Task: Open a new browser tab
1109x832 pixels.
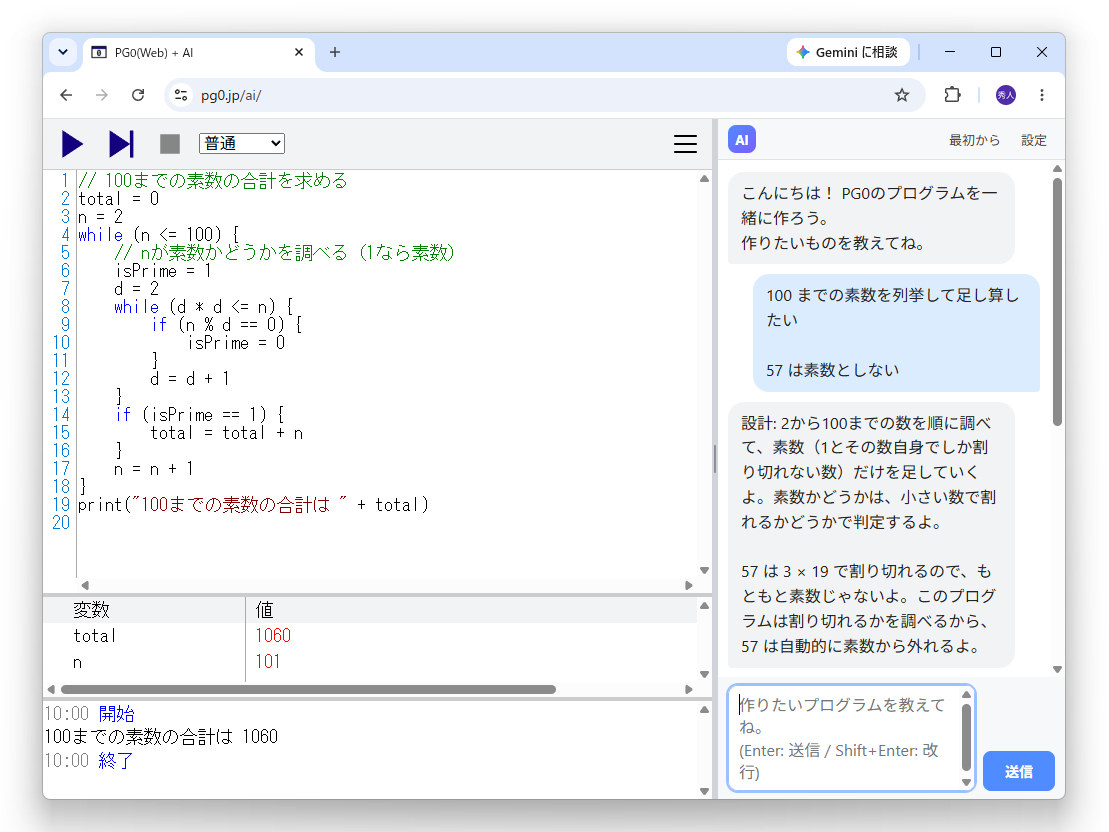Action: [x=335, y=52]
